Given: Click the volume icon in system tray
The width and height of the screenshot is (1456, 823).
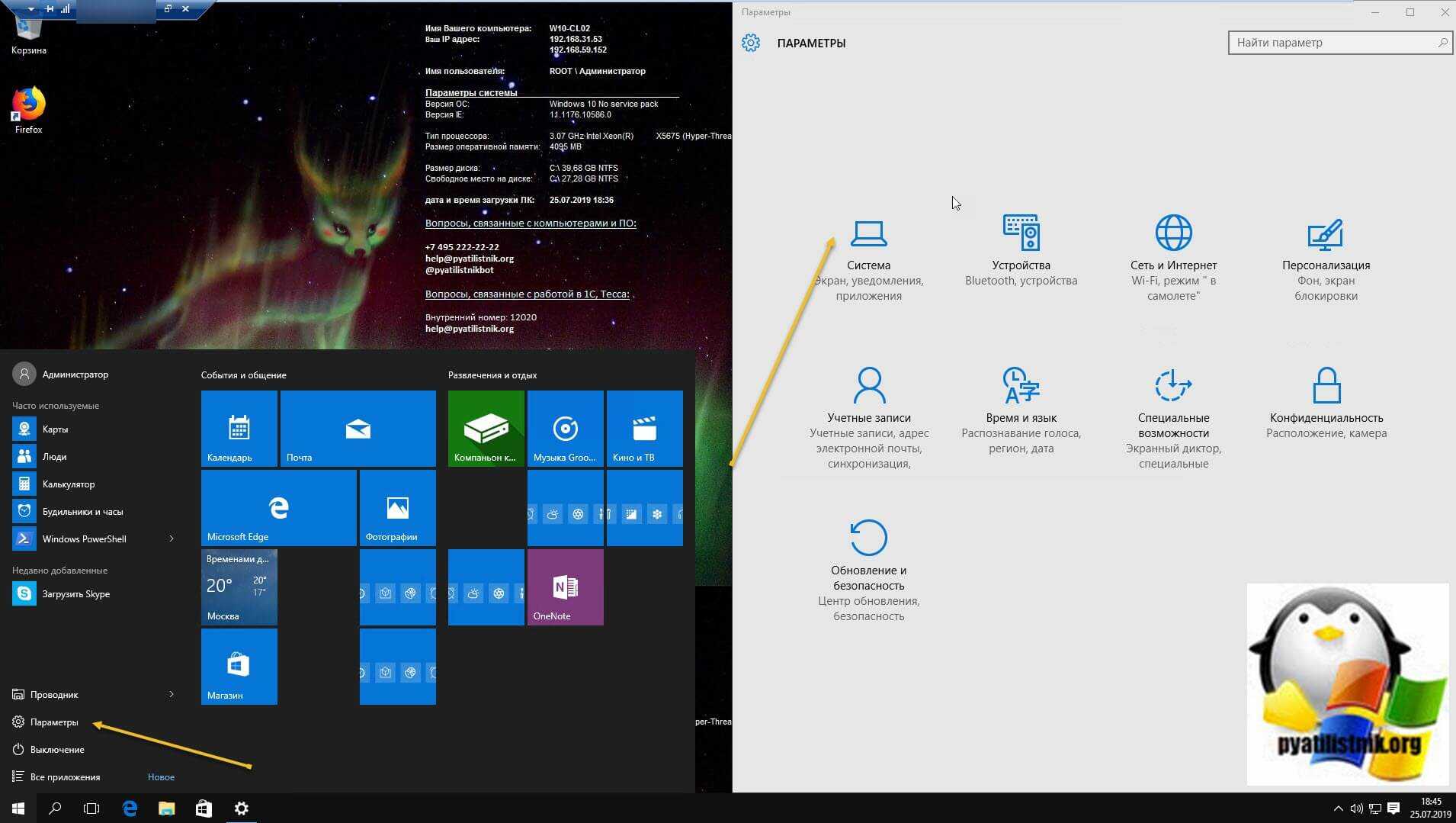Looking at the screenshot, I should 1357,809.
